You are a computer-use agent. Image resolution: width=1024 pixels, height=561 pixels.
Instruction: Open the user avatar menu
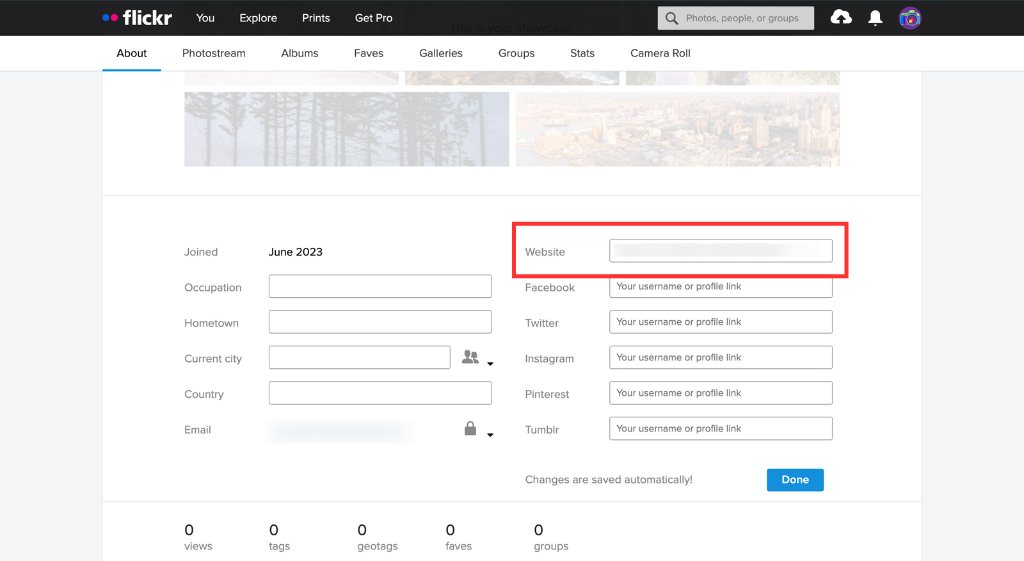(910, 18)
